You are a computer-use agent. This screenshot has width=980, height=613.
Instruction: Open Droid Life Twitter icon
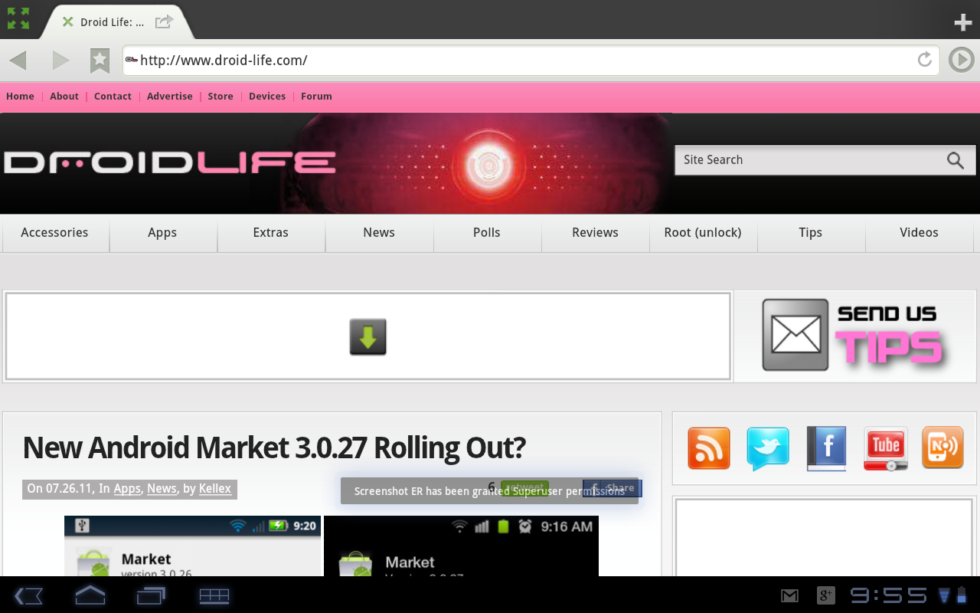pos(768,448)
